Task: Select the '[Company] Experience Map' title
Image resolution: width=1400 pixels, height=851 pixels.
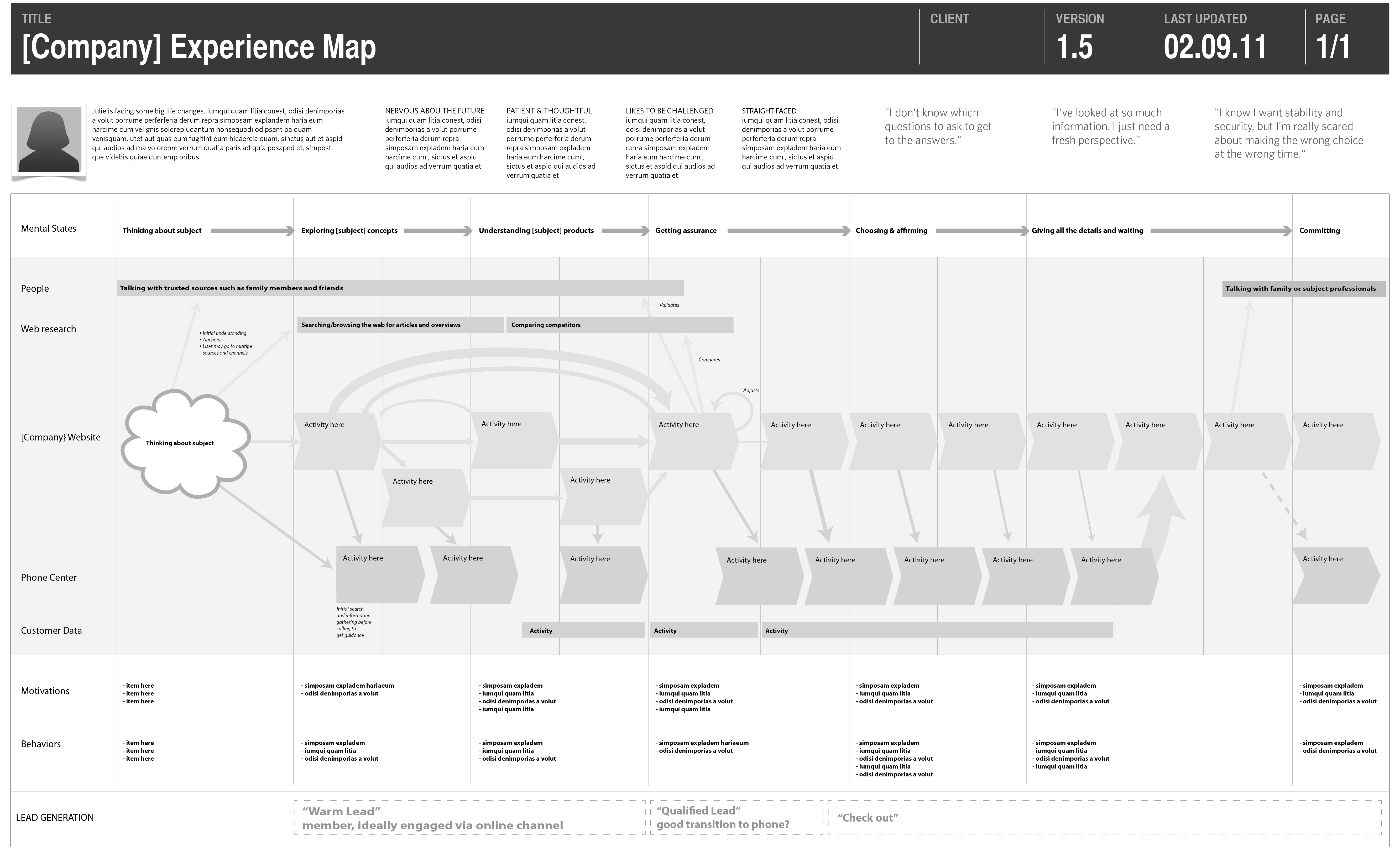Action: (x=199, y=47)
